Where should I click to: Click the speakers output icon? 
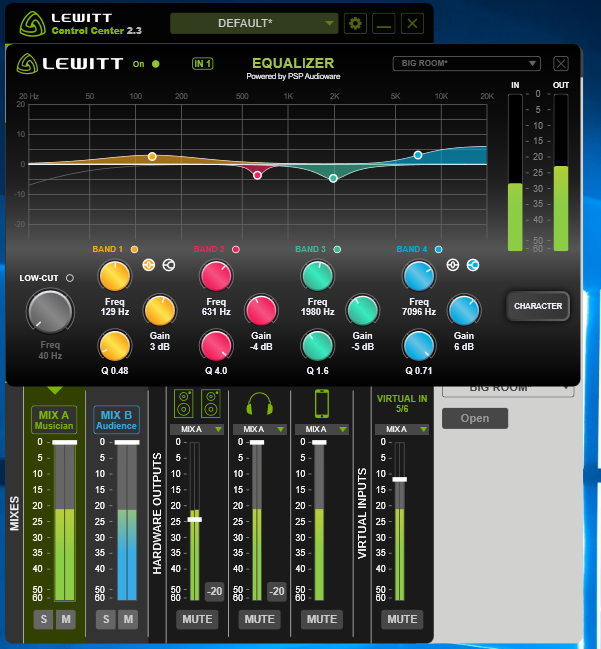tap(197, 403)
